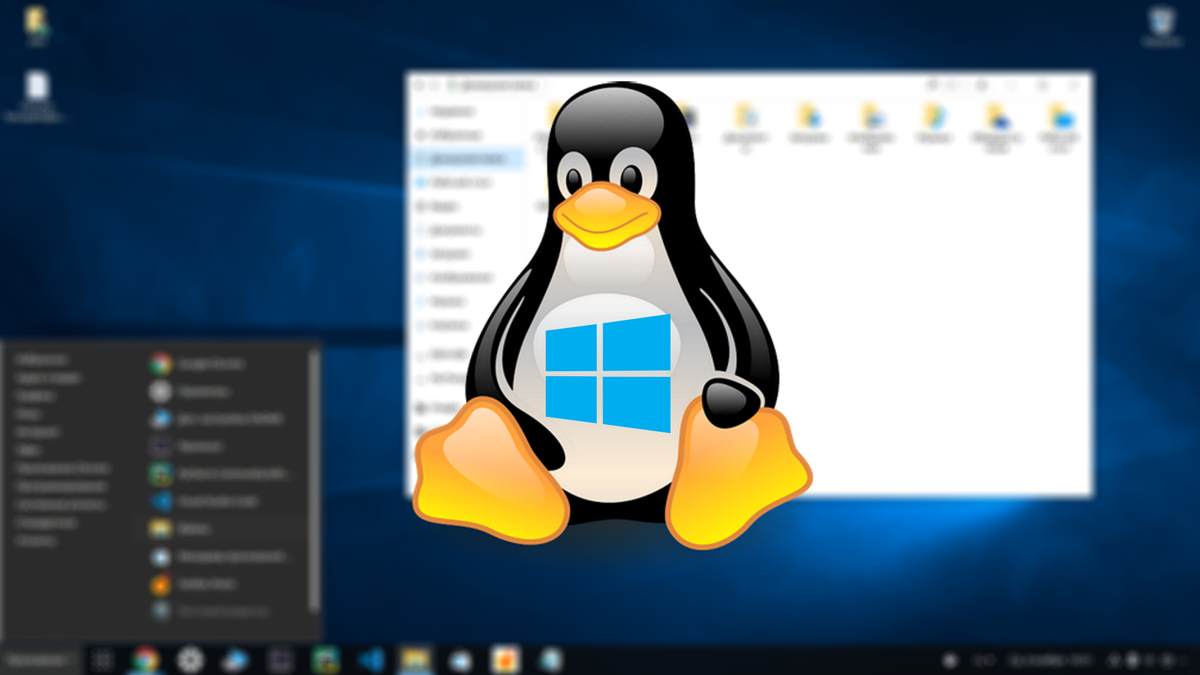Screen dimensions: 1200x675
Task: Click the app grid icon in taskbar
Action: (101, 660)
